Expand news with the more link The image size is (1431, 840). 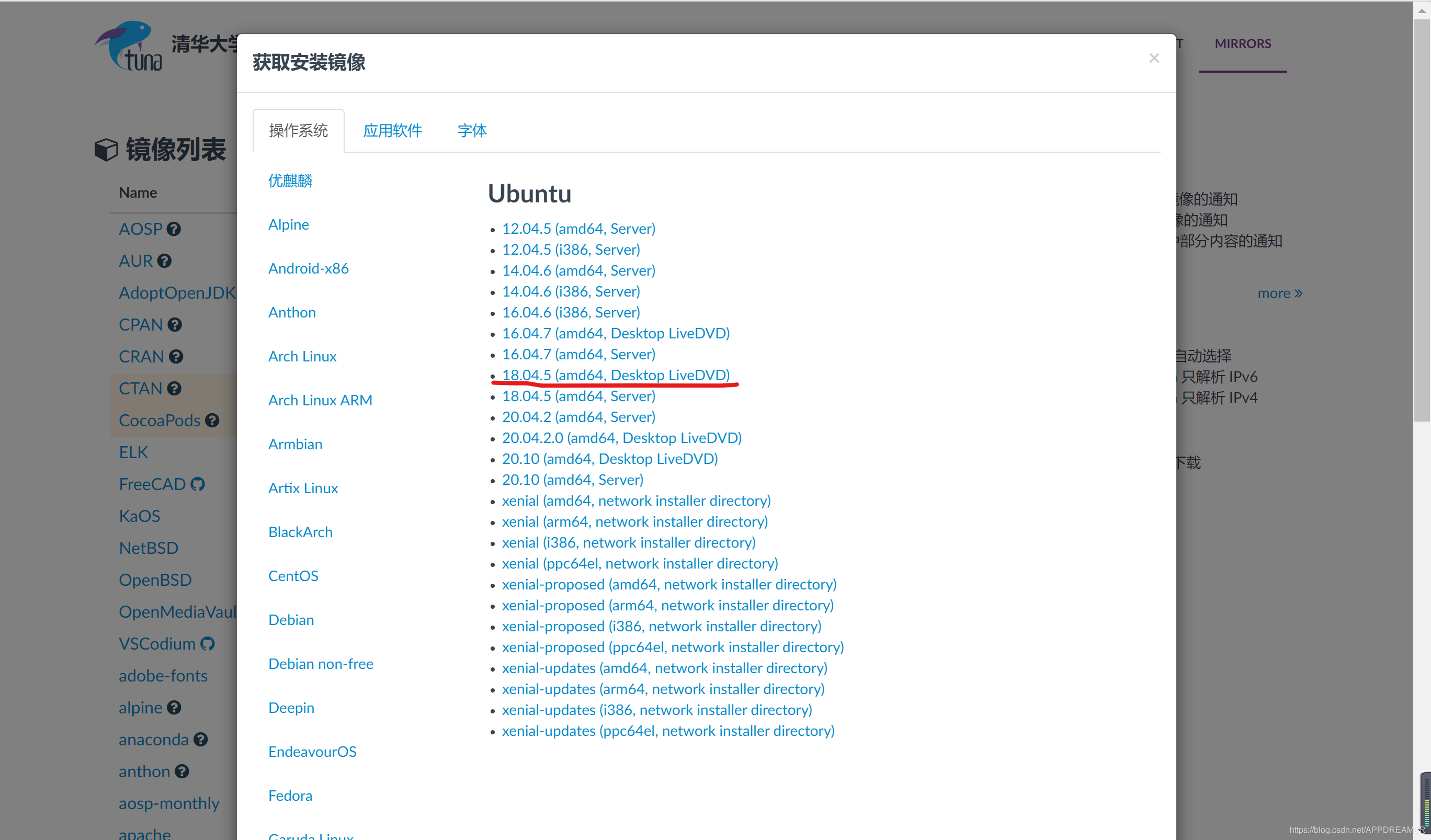pyautogui.click(x=1279, y=293)
